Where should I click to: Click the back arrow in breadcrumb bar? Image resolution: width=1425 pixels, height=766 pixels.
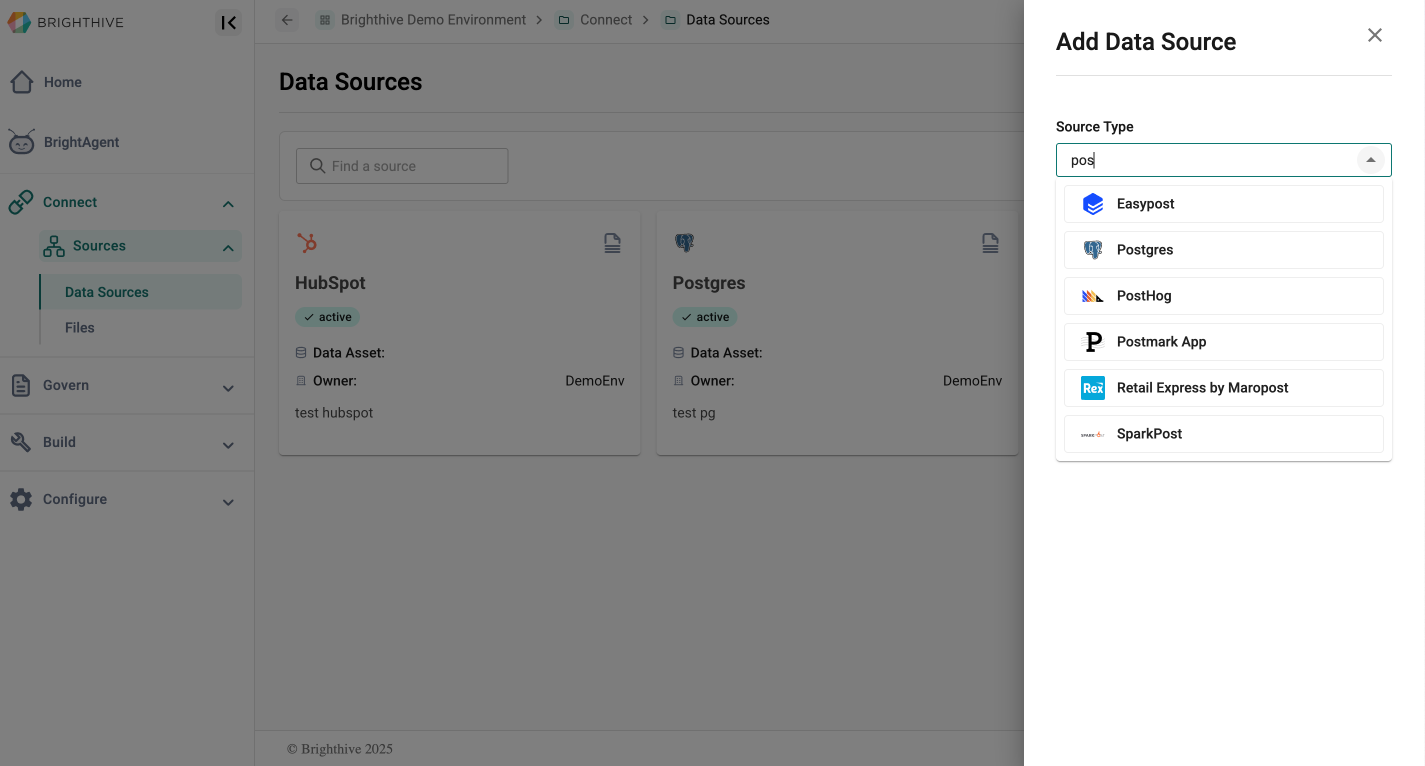pos(288,20)
